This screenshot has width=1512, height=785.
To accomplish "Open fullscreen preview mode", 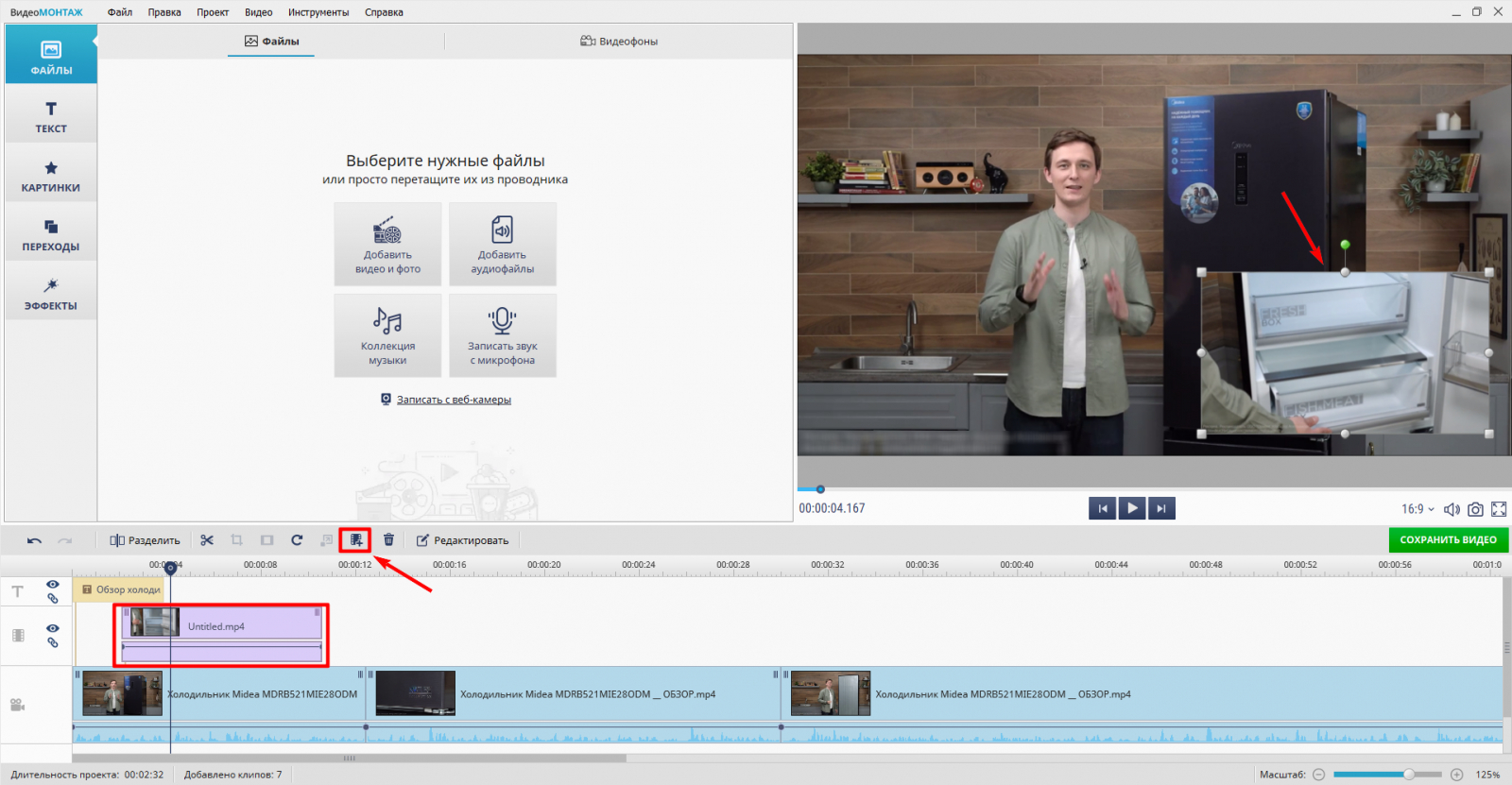I will pyautogui.click(x=1499, y=509).
